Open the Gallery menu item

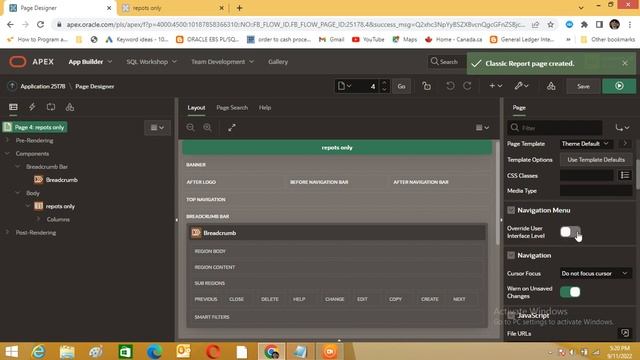tap(278, 62)
